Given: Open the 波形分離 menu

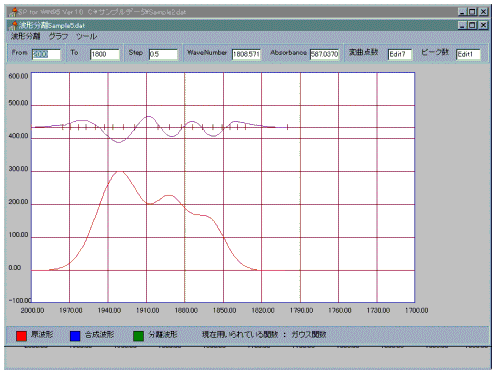Looking at the screenshot, I should 25,36.
